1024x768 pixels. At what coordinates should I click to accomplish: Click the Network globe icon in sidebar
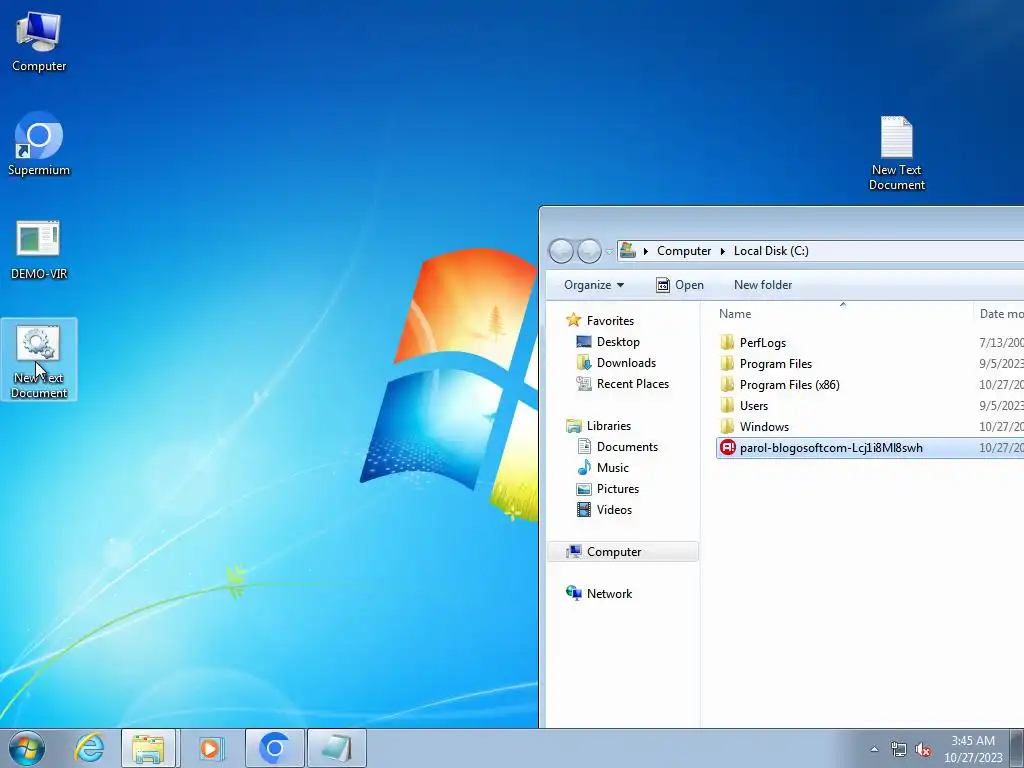pyautogui.click(x=573, y=593)
